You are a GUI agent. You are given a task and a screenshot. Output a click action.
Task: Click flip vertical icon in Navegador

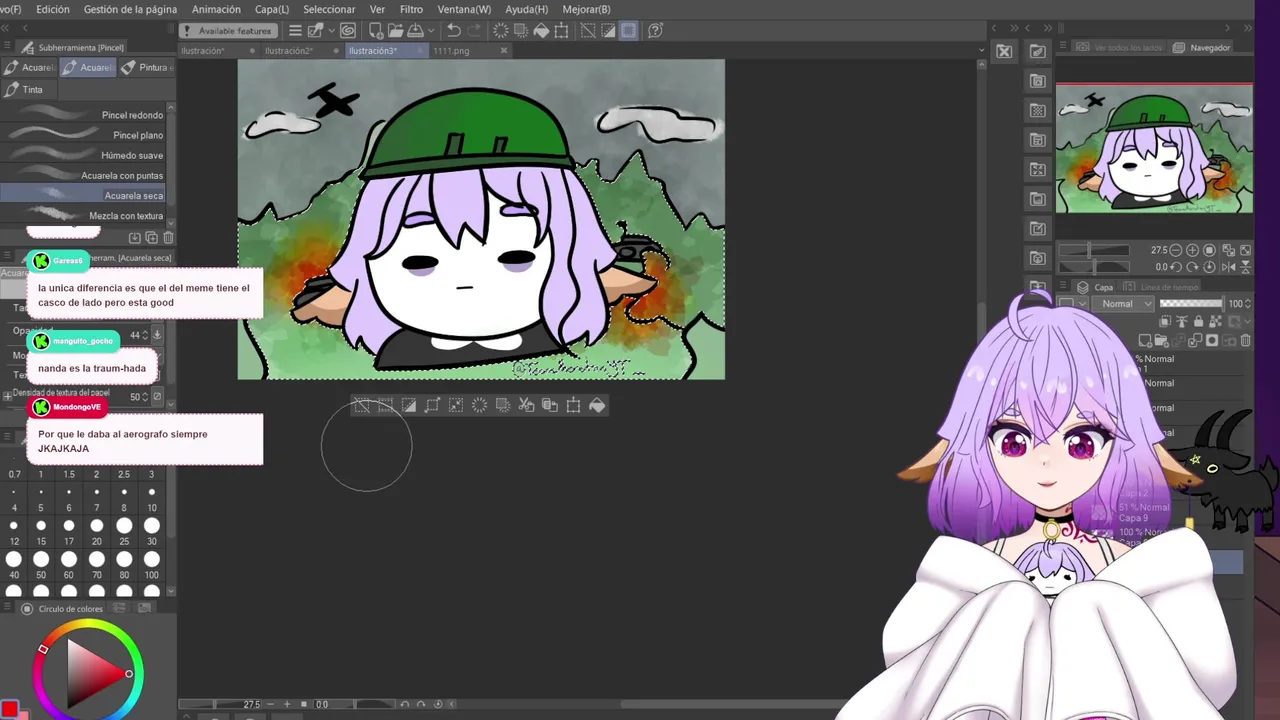click(x=1245, y=267)
